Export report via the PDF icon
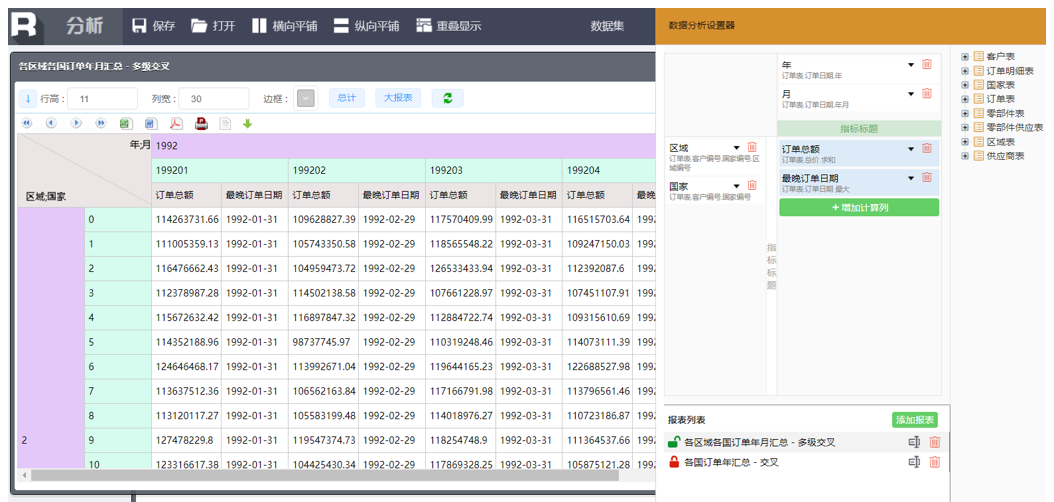The height and width of the screenshot is (502, 1054). click(x=176, y=124)
